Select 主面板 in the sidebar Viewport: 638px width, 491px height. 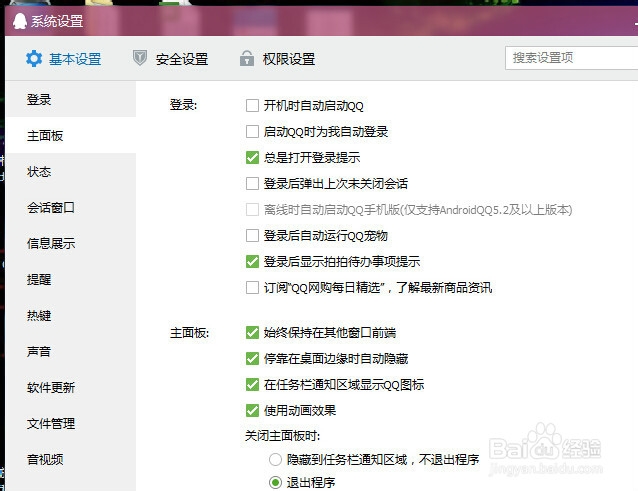coord(71,135)
